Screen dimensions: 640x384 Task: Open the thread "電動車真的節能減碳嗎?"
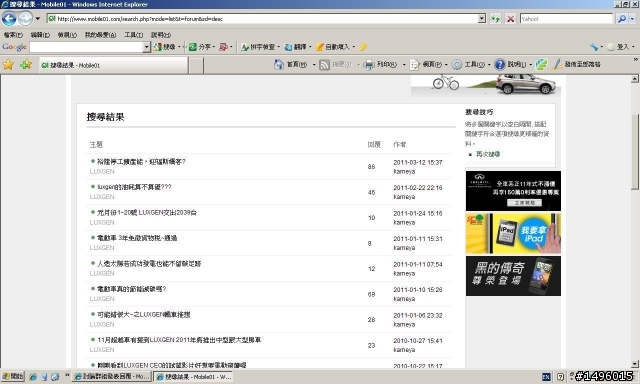131,289
